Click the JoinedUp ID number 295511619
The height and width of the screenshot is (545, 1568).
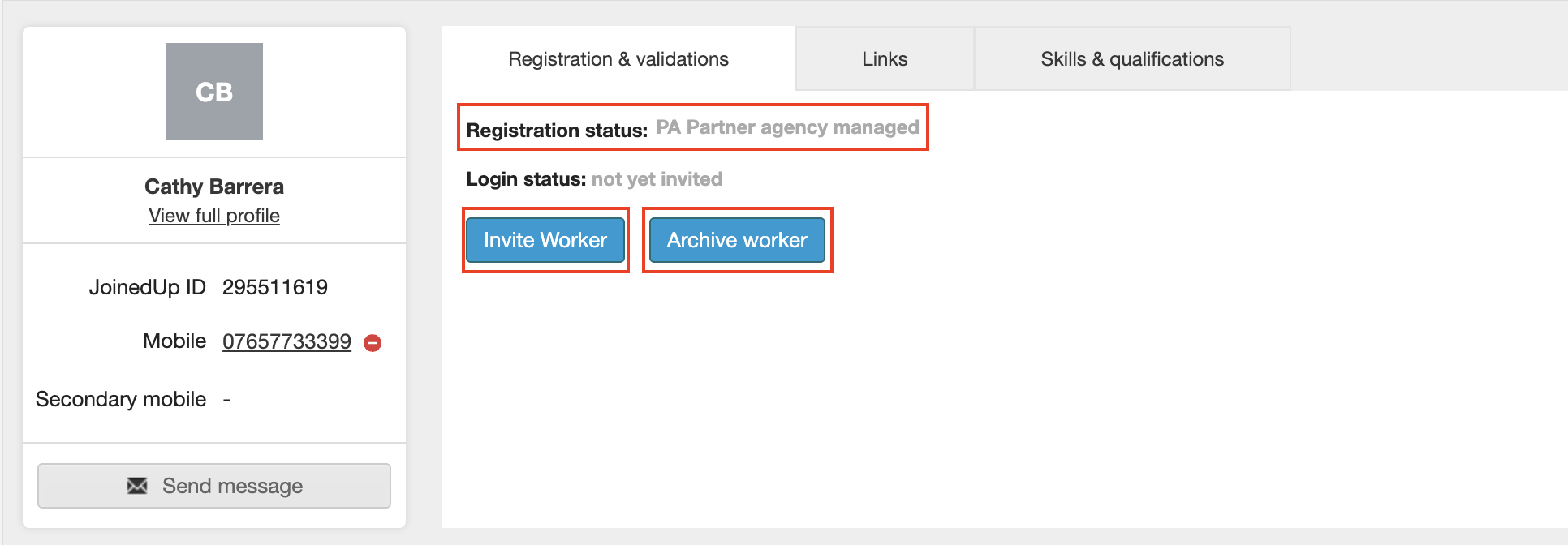275,287
